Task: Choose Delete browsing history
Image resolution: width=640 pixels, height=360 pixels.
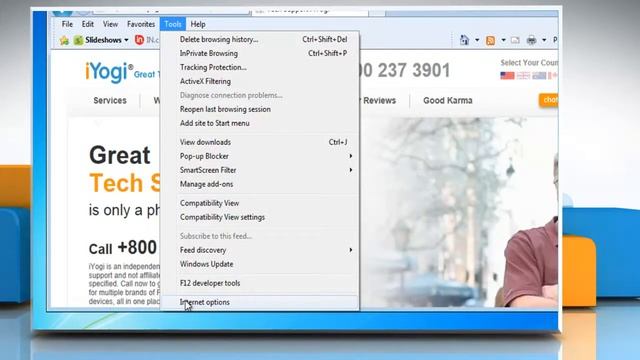Action: (260, 39)
